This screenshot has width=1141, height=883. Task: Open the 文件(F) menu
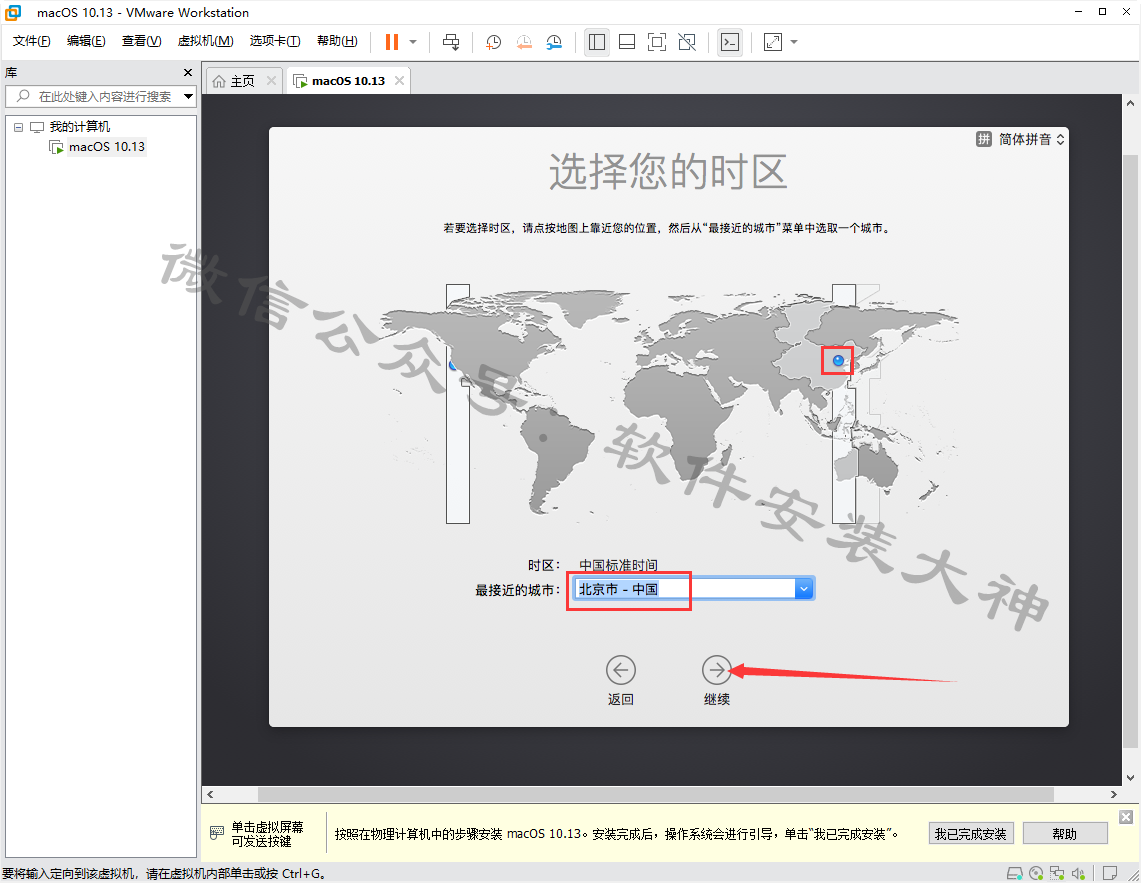[x=31, y=41]
